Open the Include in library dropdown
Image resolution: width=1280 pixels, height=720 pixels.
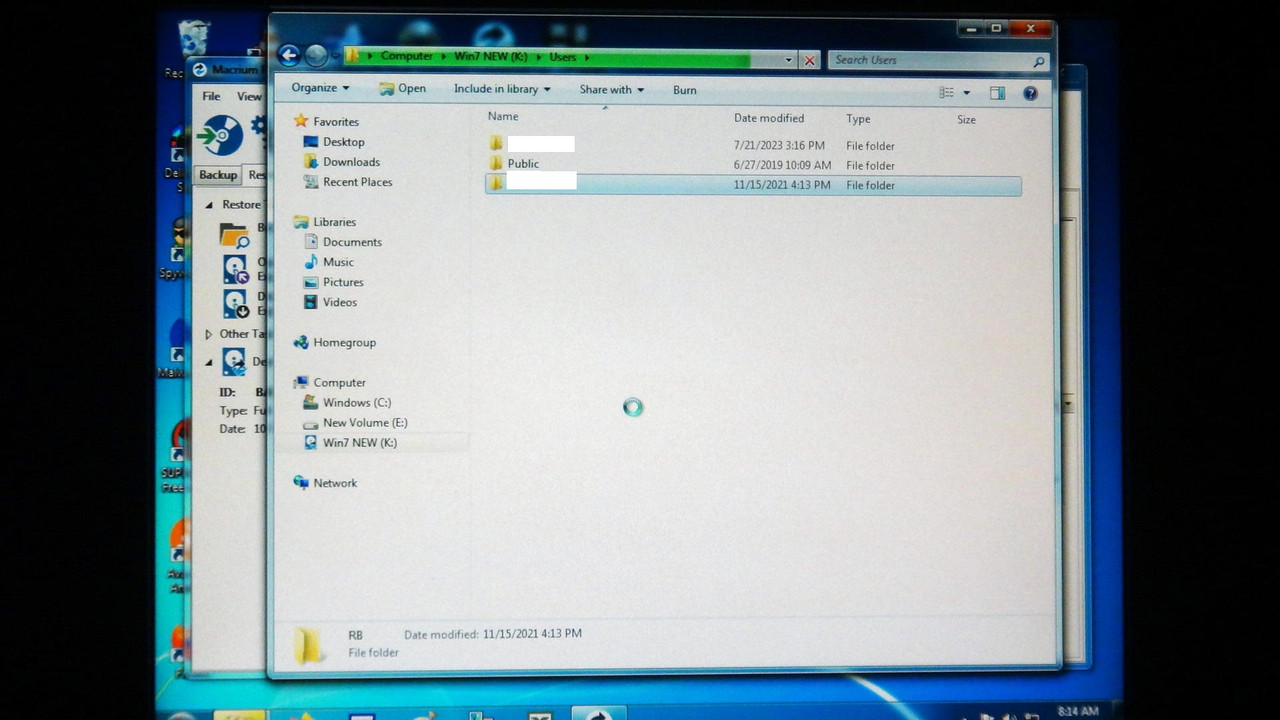pos(502,89)
